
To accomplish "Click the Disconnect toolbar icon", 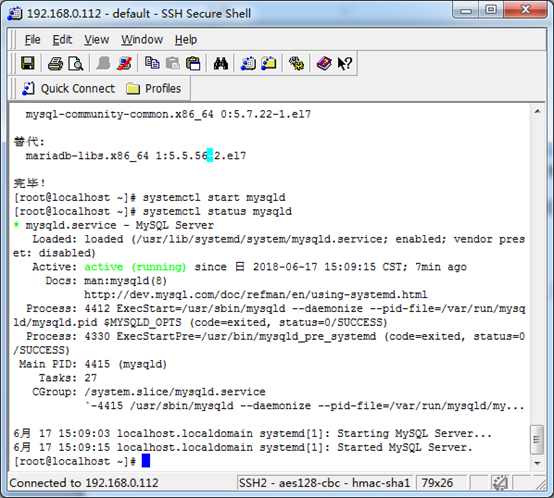I will click(124, 64).
